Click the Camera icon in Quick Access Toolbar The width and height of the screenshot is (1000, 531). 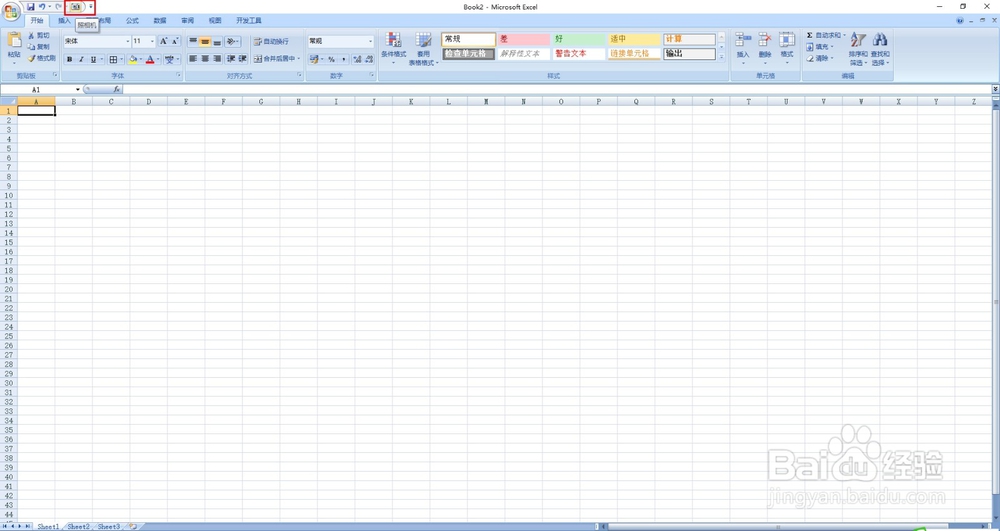(x=75, y=6)
